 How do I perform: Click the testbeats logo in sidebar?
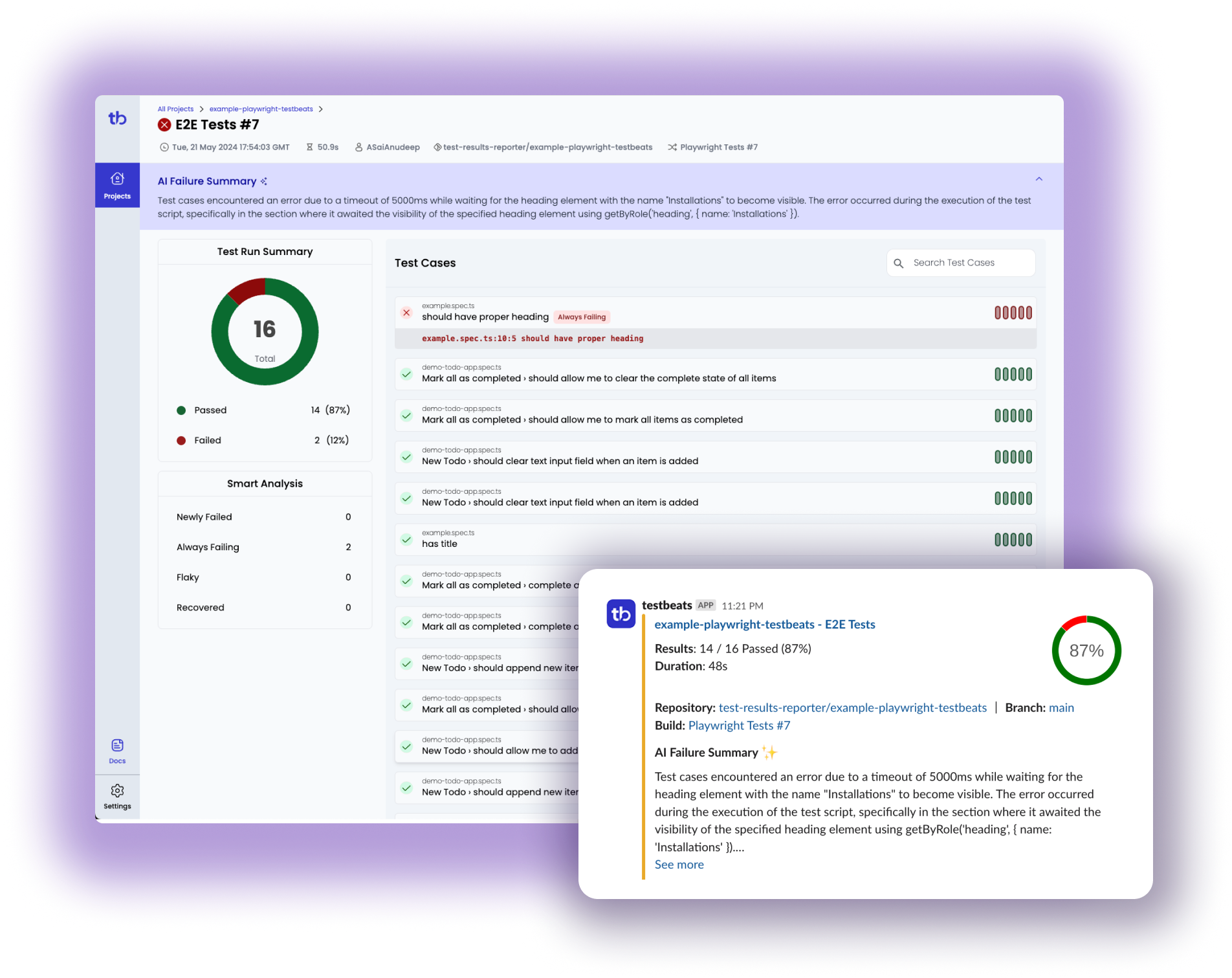coord(117,118)
